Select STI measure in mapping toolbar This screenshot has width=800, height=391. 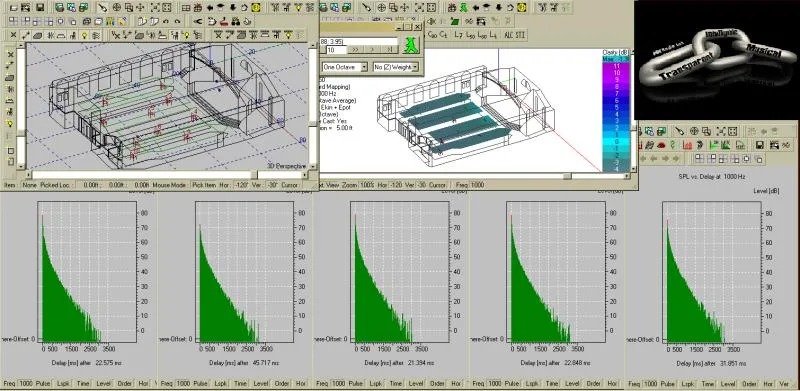(x=521, y=35)
